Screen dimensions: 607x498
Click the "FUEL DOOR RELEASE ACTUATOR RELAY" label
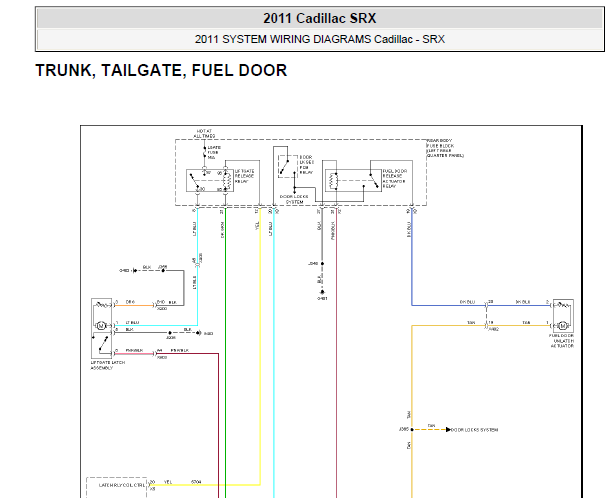[x=395, y=179]
